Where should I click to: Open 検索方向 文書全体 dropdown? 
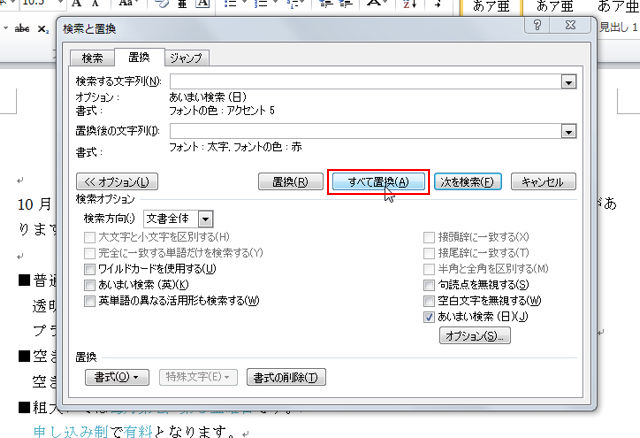tap(205, 219)
